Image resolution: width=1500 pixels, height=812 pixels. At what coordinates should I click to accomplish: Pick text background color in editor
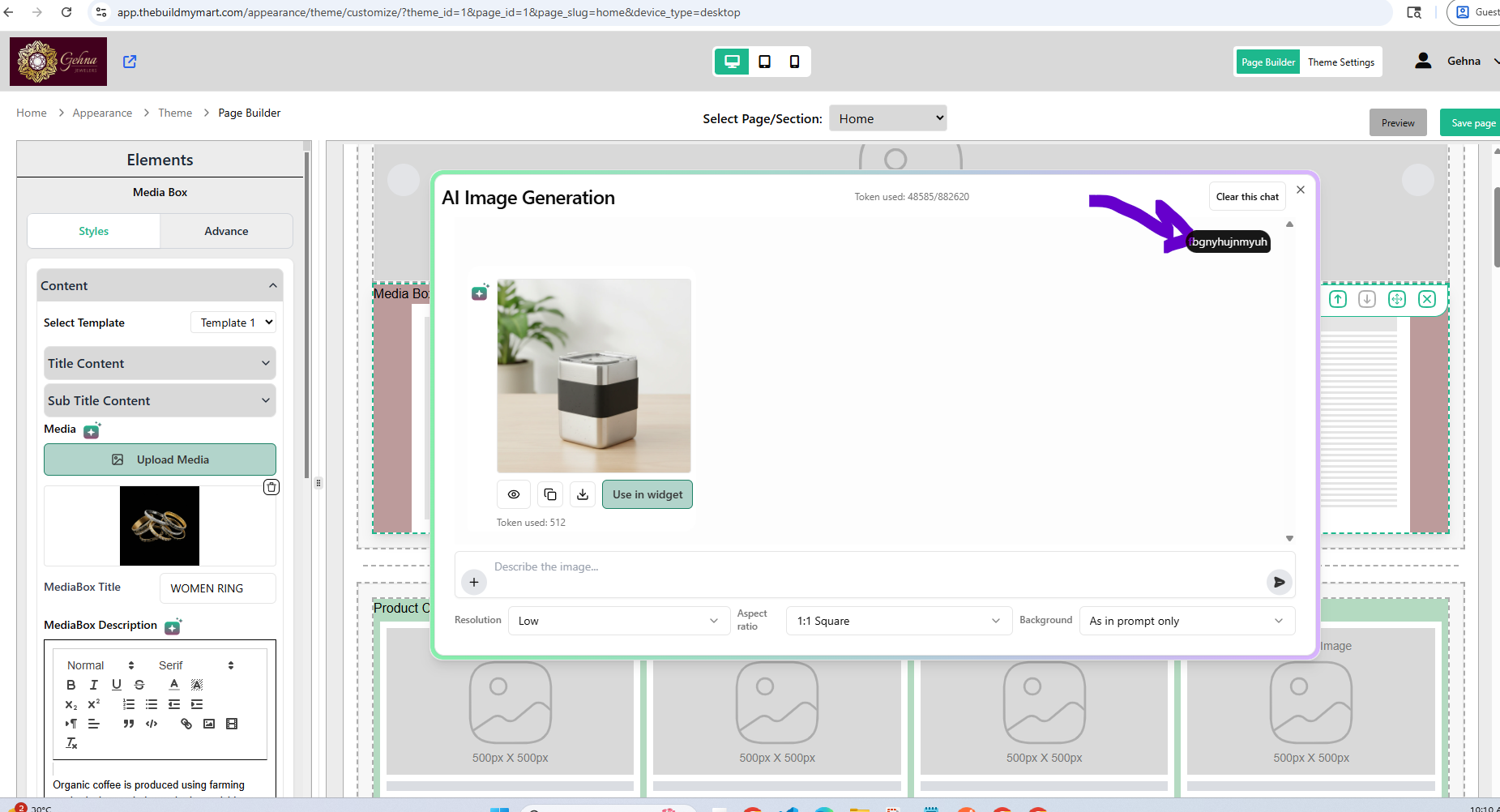point(197,685)
